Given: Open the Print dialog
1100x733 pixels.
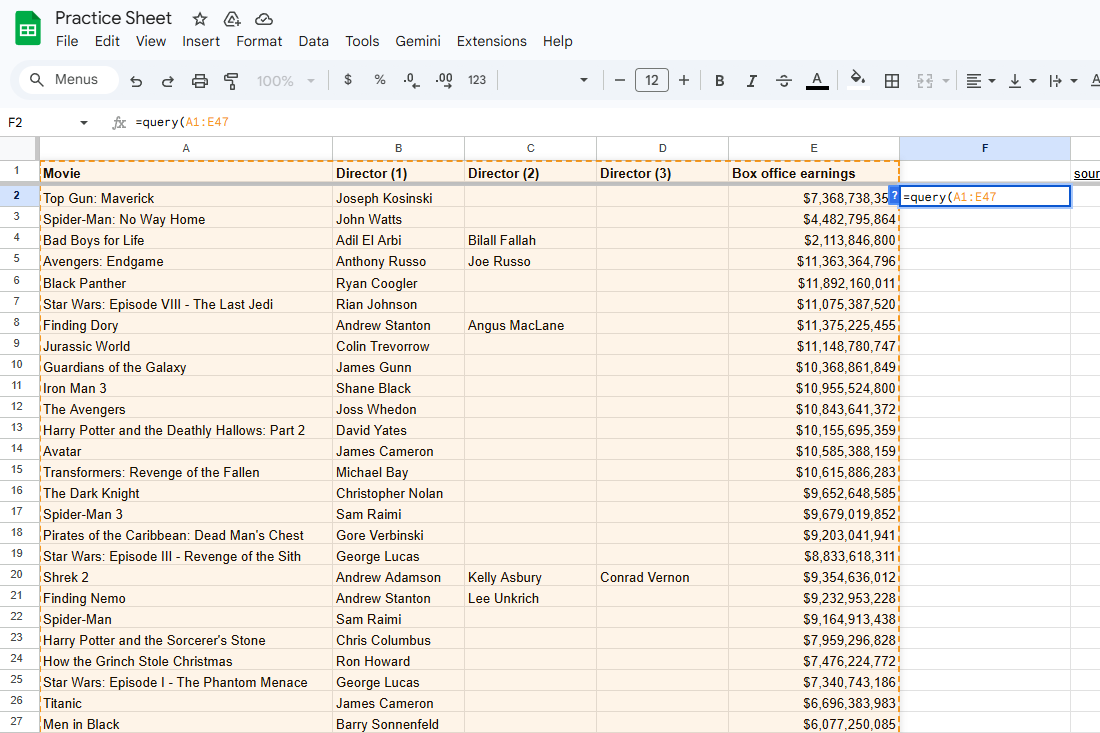Looking at the screenshot, I should click(x=199, y=79).
